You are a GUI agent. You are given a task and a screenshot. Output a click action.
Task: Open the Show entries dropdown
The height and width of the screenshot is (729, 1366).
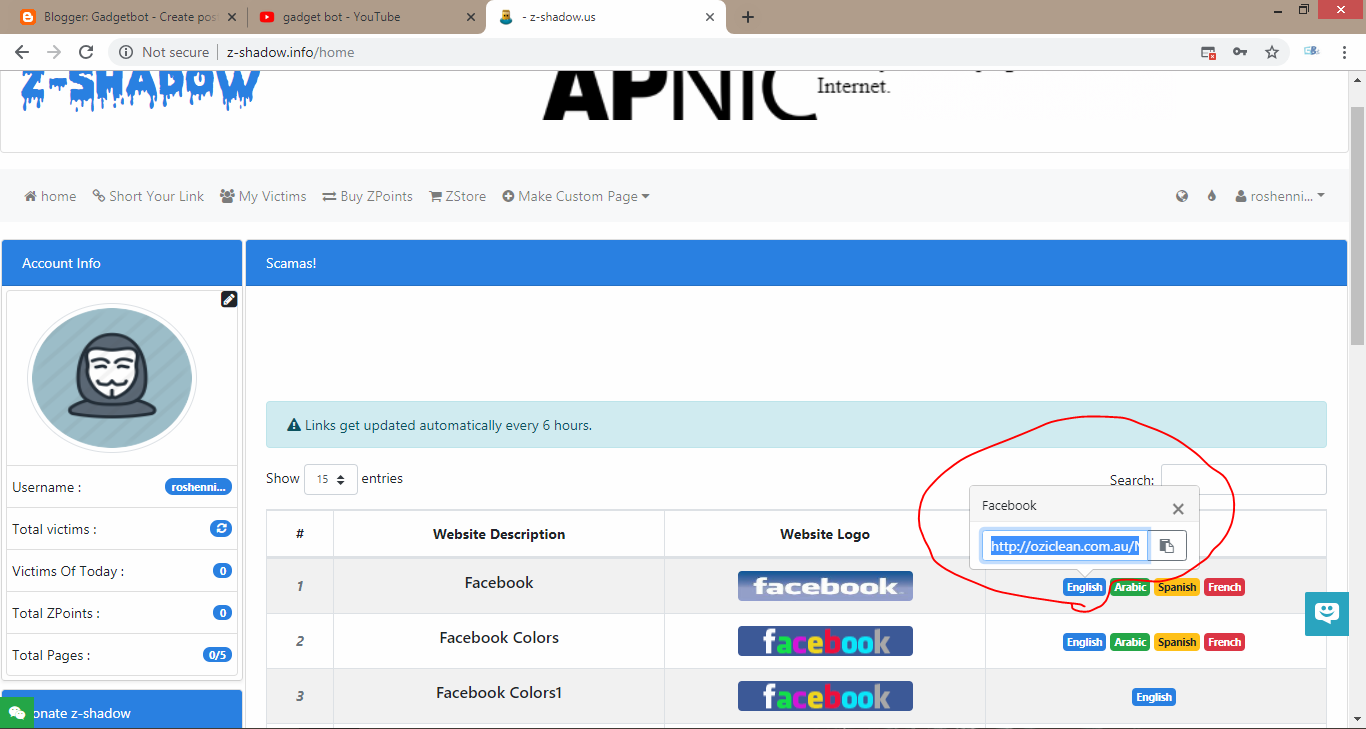[330, 479]
